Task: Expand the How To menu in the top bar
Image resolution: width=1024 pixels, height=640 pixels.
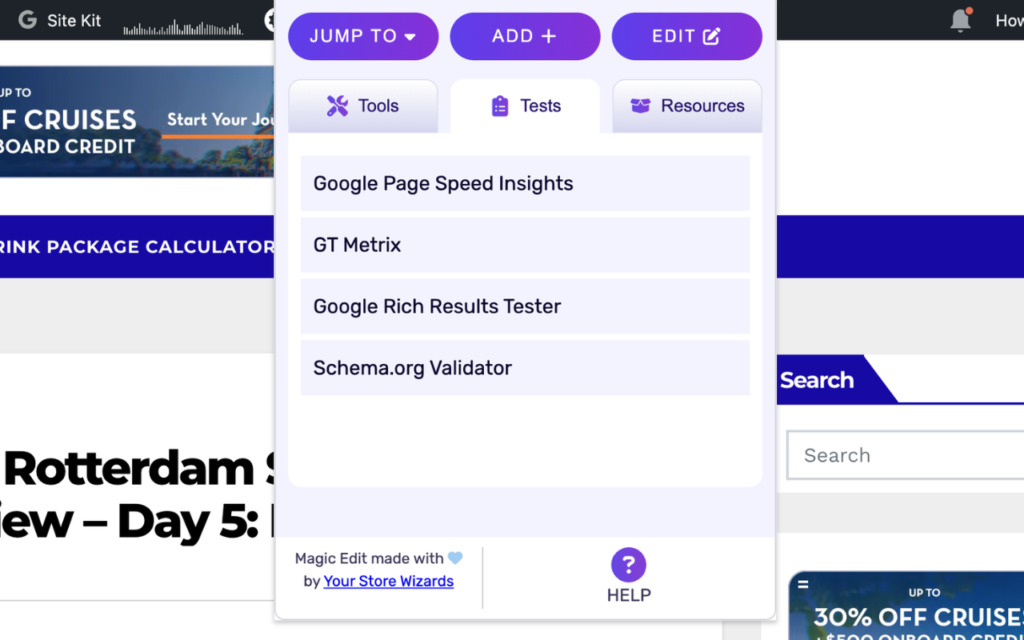Action: click(x=1008, y=19)
